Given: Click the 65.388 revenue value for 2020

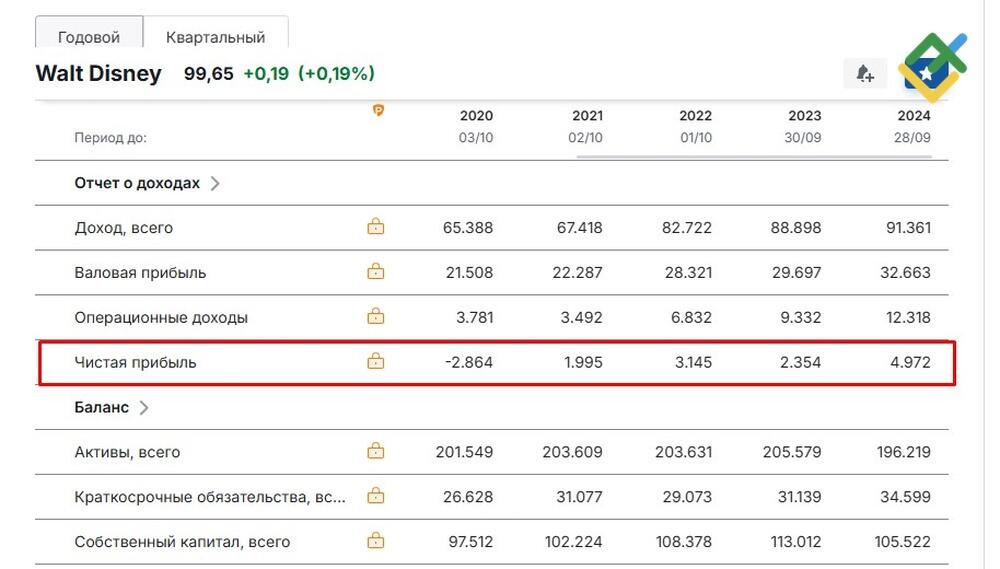Looking at the screenshot, I should click(468, 228).
